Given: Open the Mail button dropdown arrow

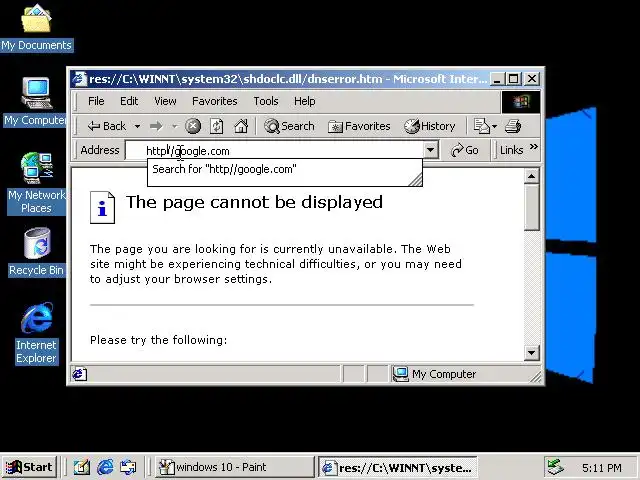Looking at the screenshot, I should [494, 127].
